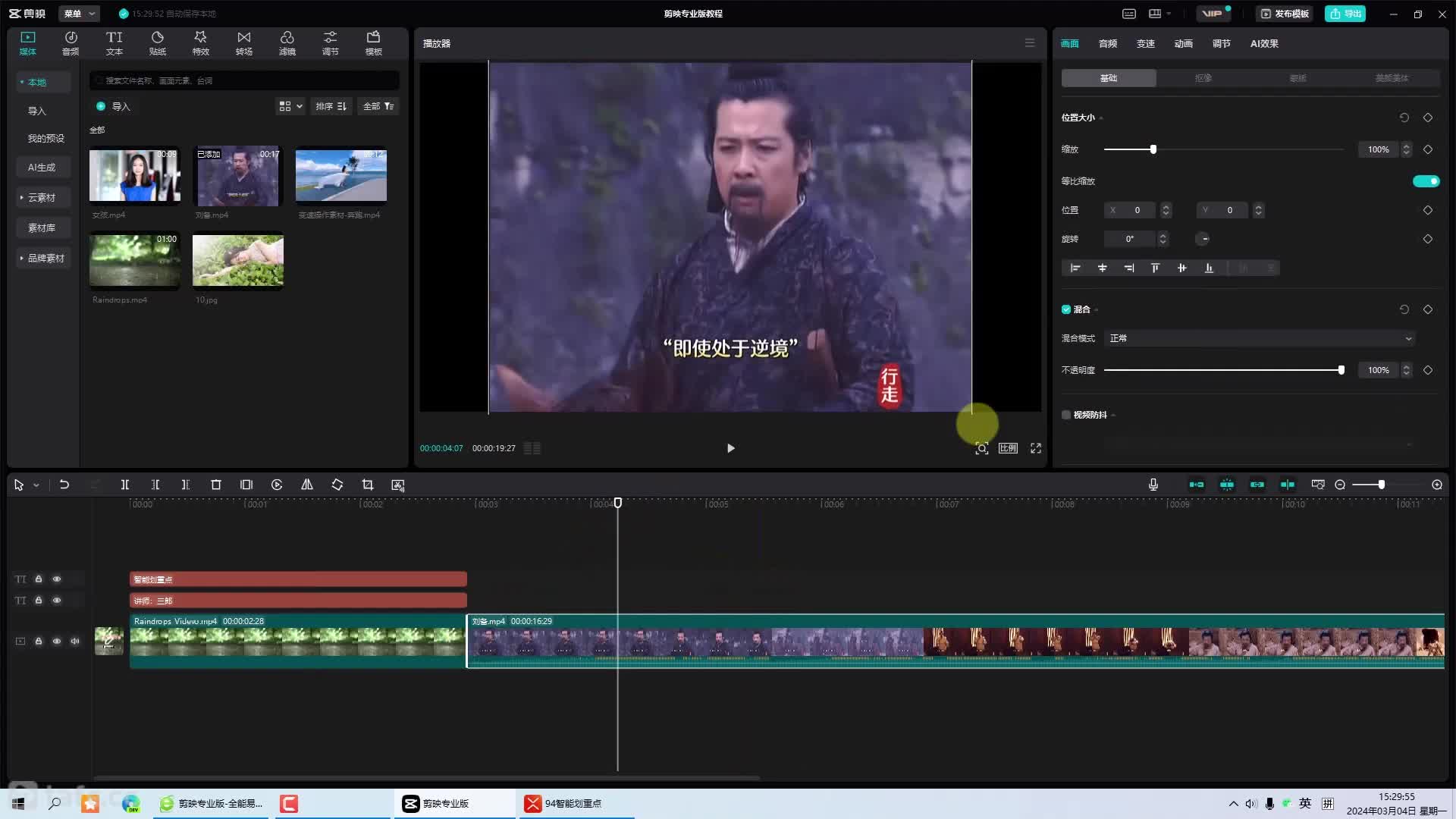Image resolution: width=1456 pixels, height=819 pixels.
Task: Open the 转场 (Transitions) panel icon
Action: 243,43
